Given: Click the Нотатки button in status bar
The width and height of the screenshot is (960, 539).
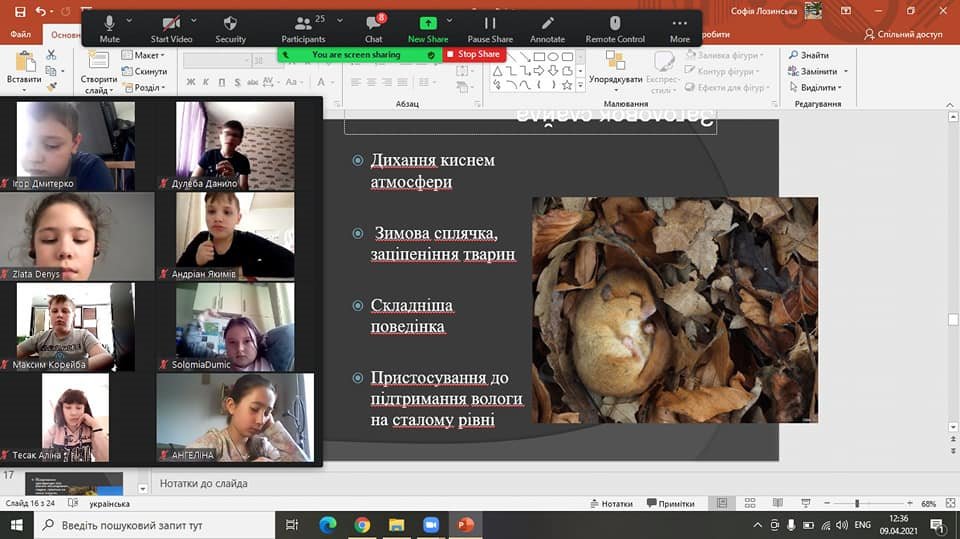Looking at the screenshot, I should coord(611,504).
